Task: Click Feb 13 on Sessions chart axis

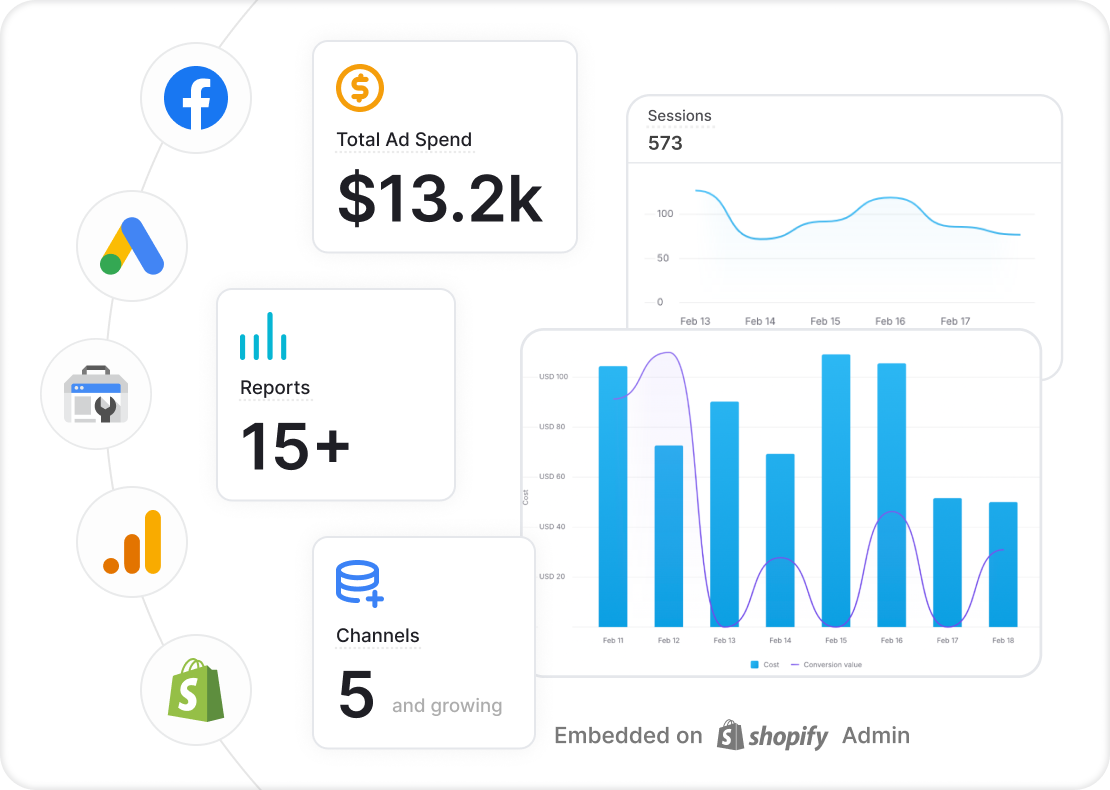Action: [695, 321]
